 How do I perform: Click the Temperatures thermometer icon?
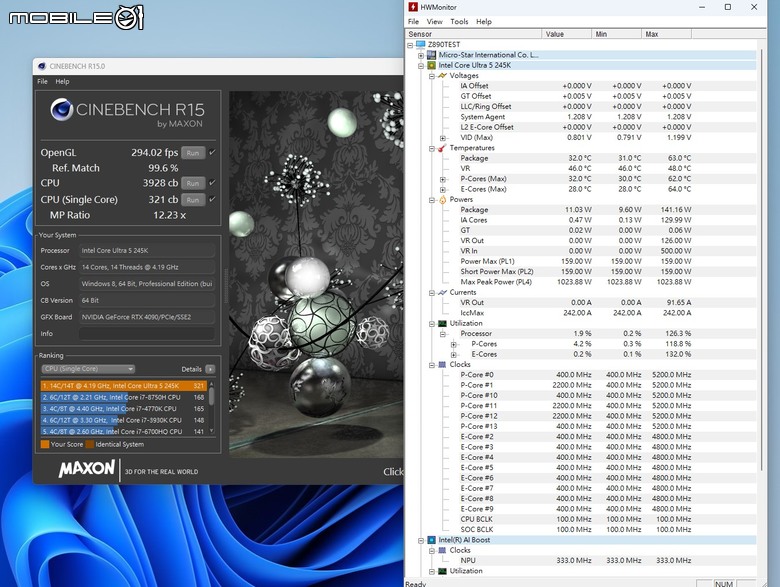pos(442,148)
